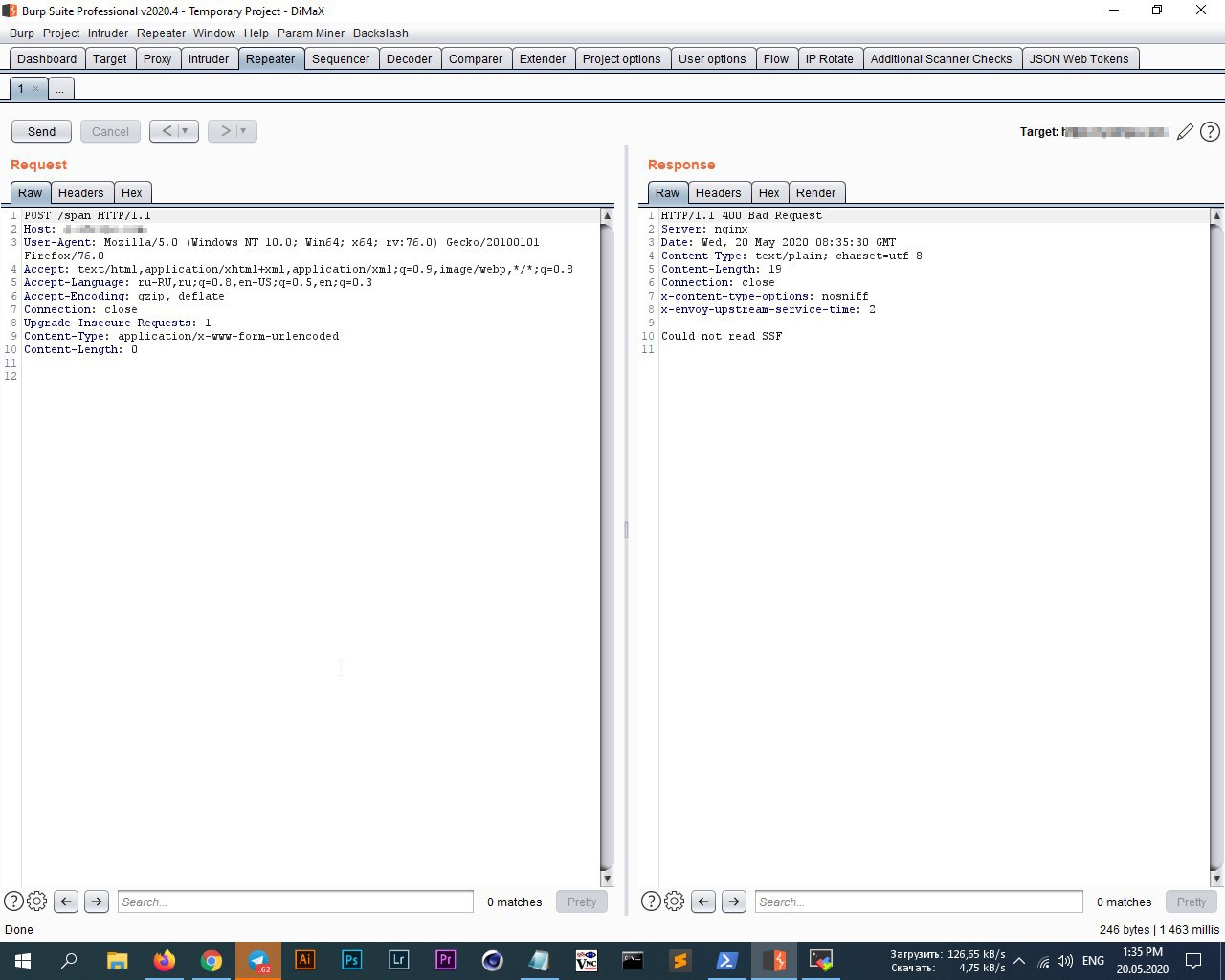Click the 'Could not read SSF' response text

point(722,336)
